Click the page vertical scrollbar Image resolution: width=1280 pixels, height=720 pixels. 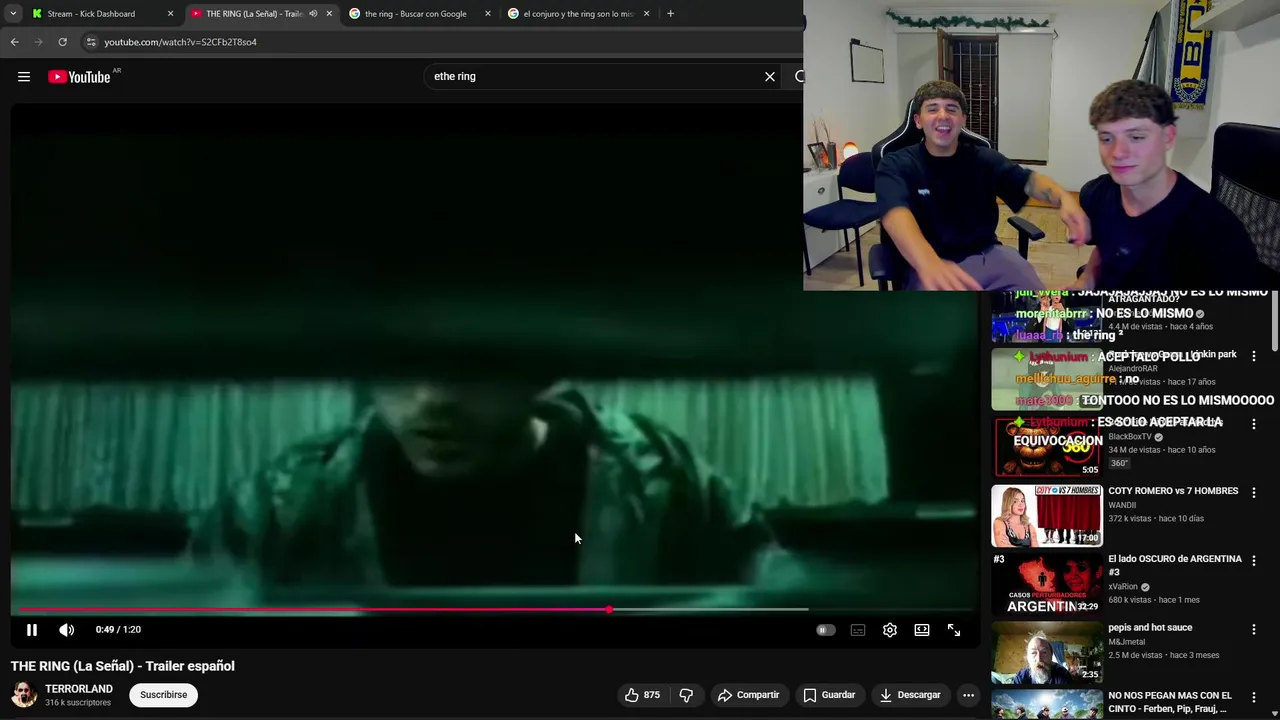point(1275,323)
